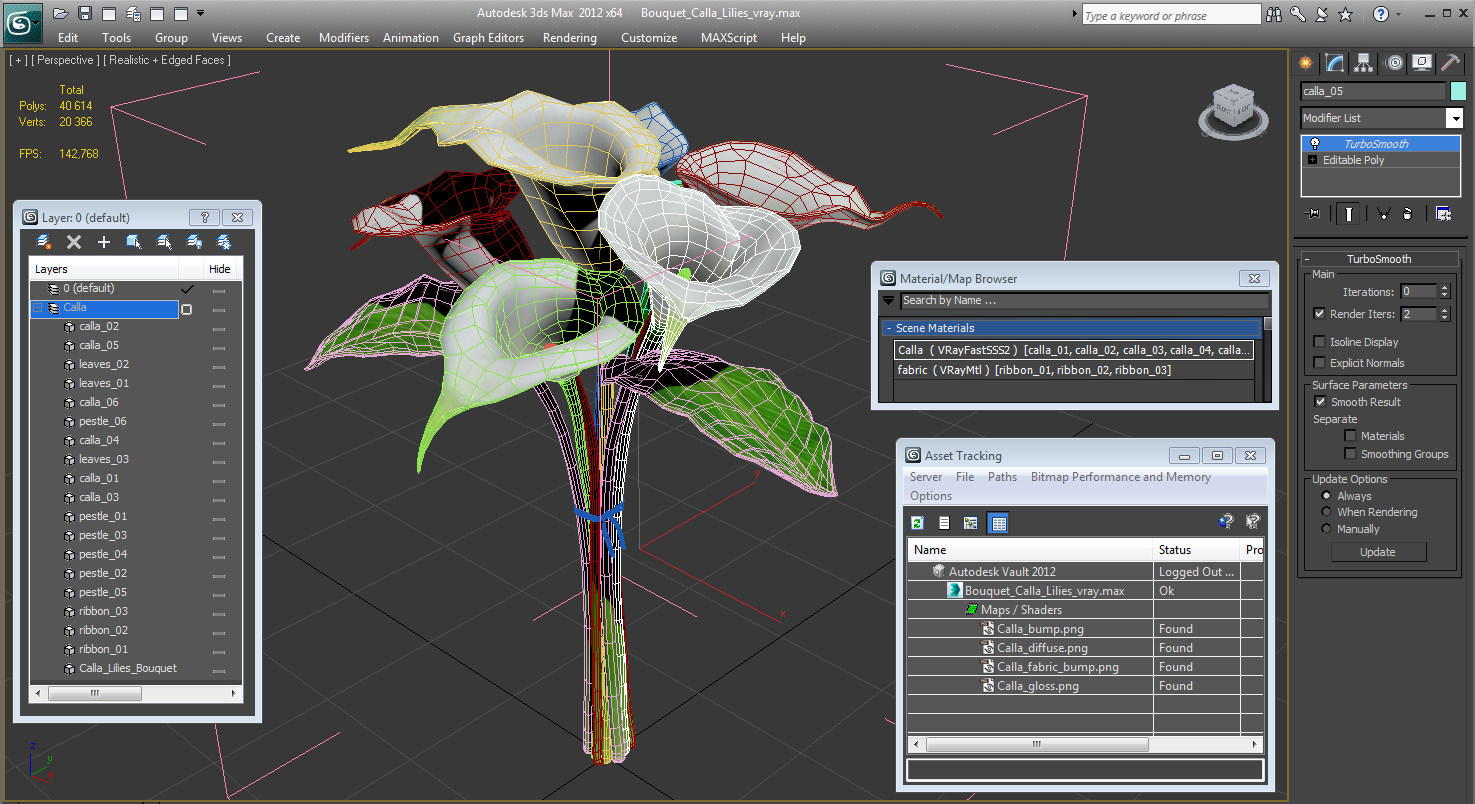Select the Manually update option

[x=1327, y=529]
